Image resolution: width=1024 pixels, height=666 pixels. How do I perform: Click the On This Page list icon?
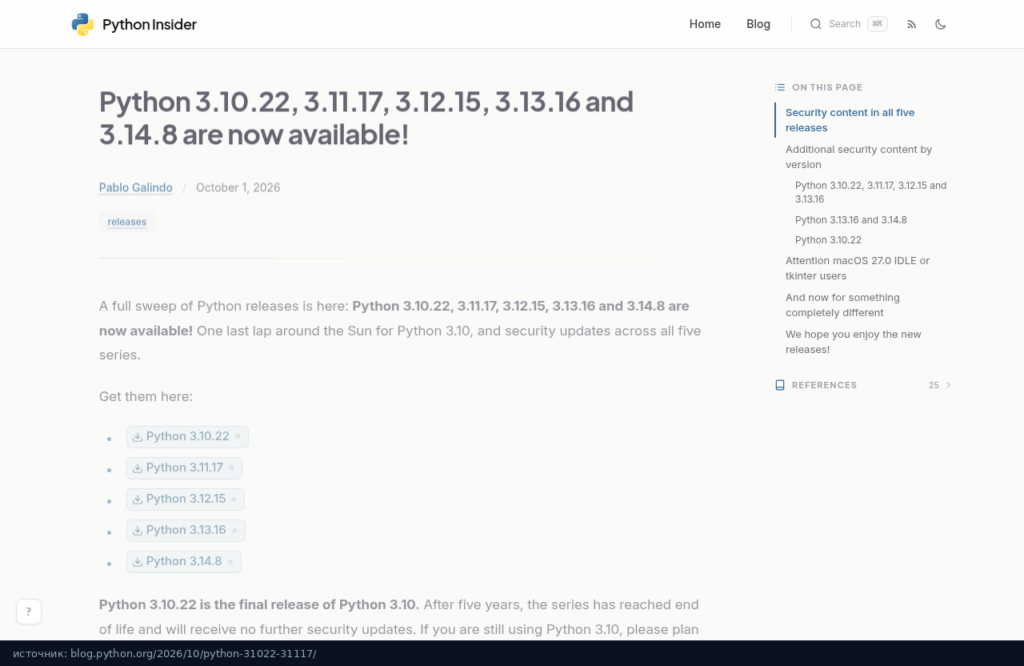780,87
